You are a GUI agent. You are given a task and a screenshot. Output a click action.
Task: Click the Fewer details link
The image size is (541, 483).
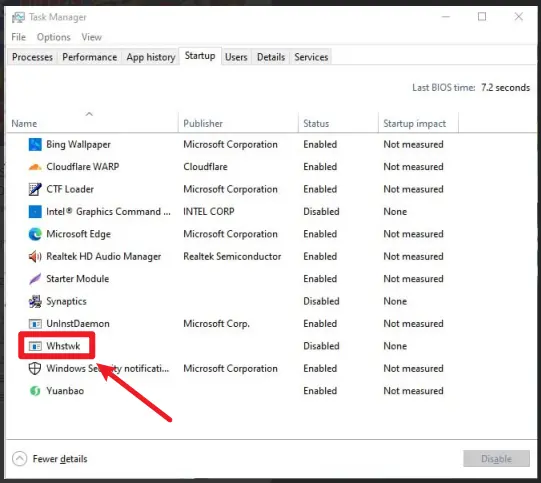pos(60,459)
